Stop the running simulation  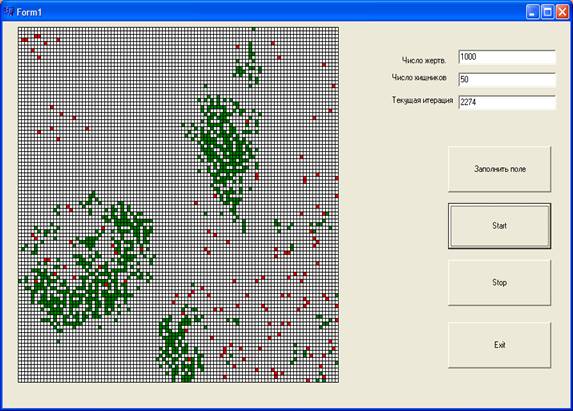[500, 283]
